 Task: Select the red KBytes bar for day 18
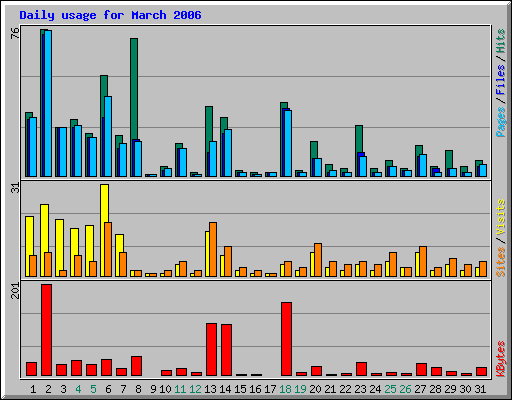click(287, 339)
